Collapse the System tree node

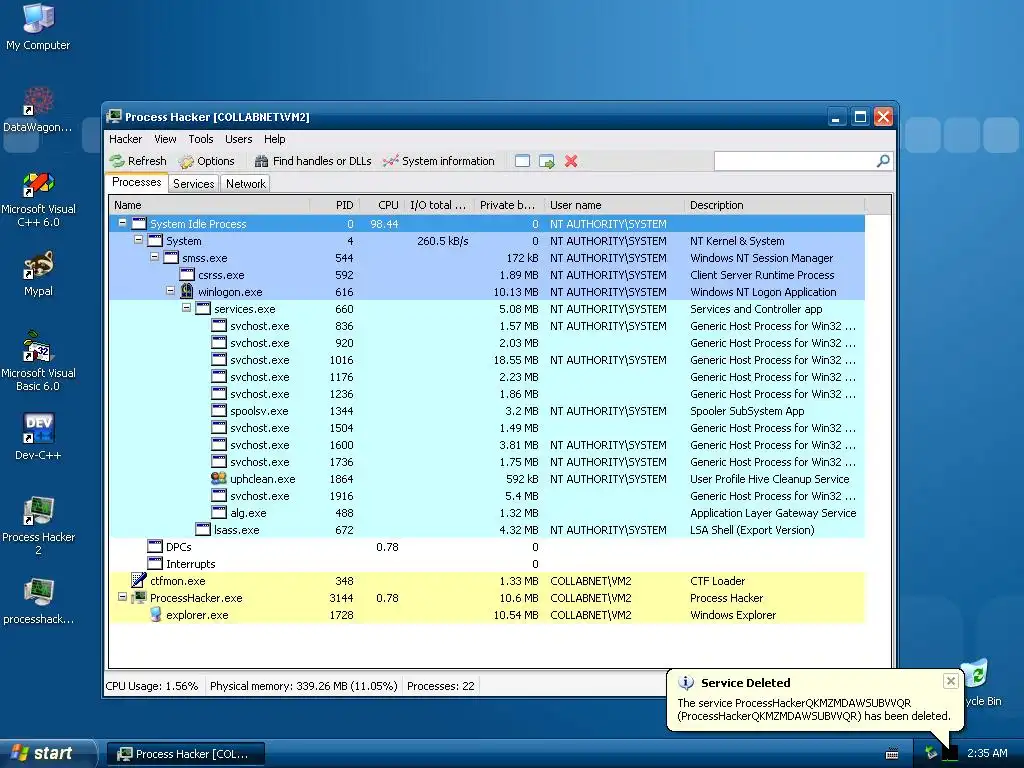point(138,240)
